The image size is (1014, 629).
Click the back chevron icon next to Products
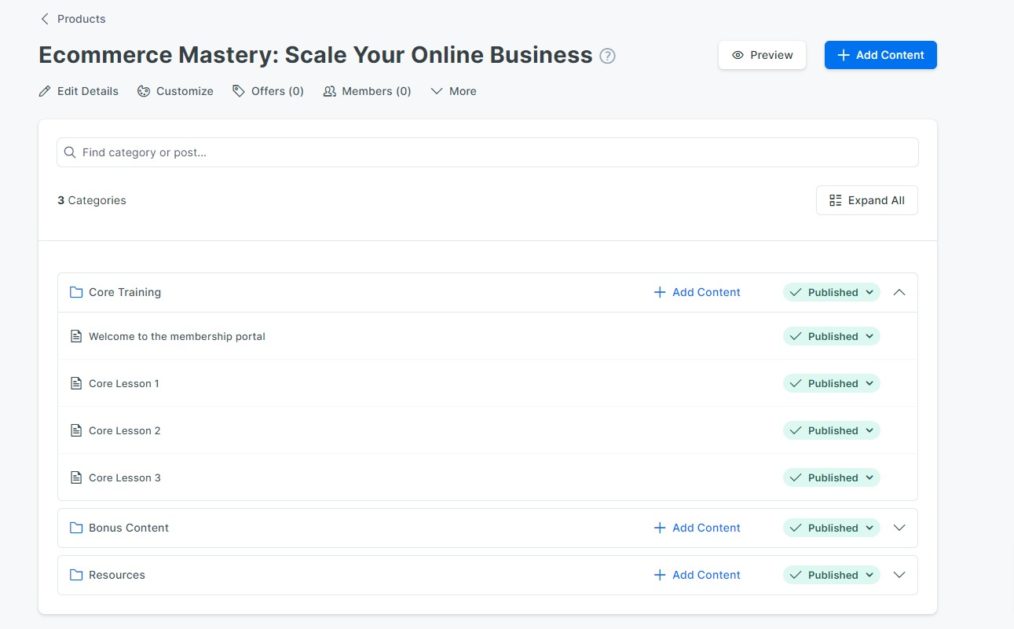pos(45,19)
